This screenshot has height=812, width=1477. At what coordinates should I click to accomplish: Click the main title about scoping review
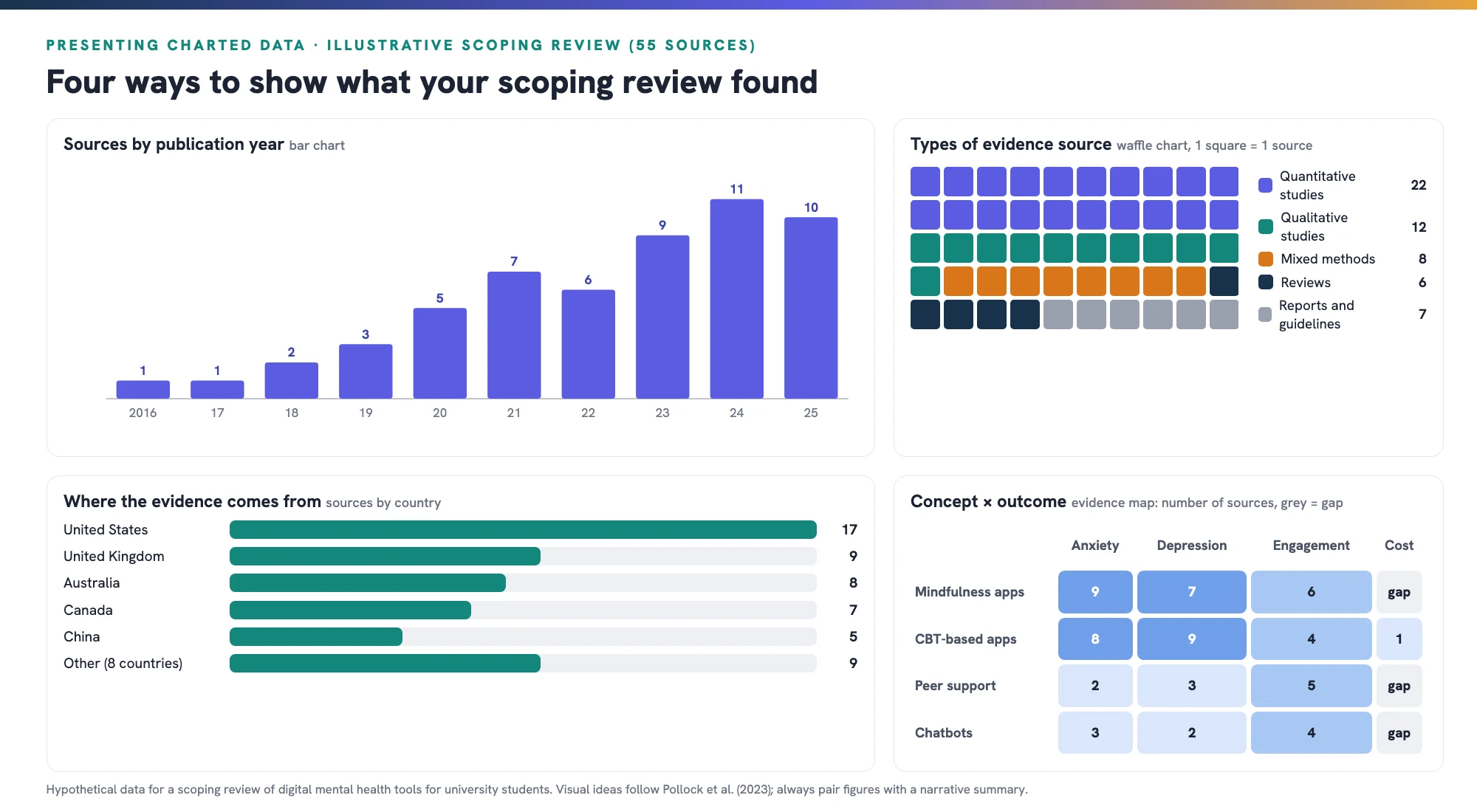coord(432,82)
